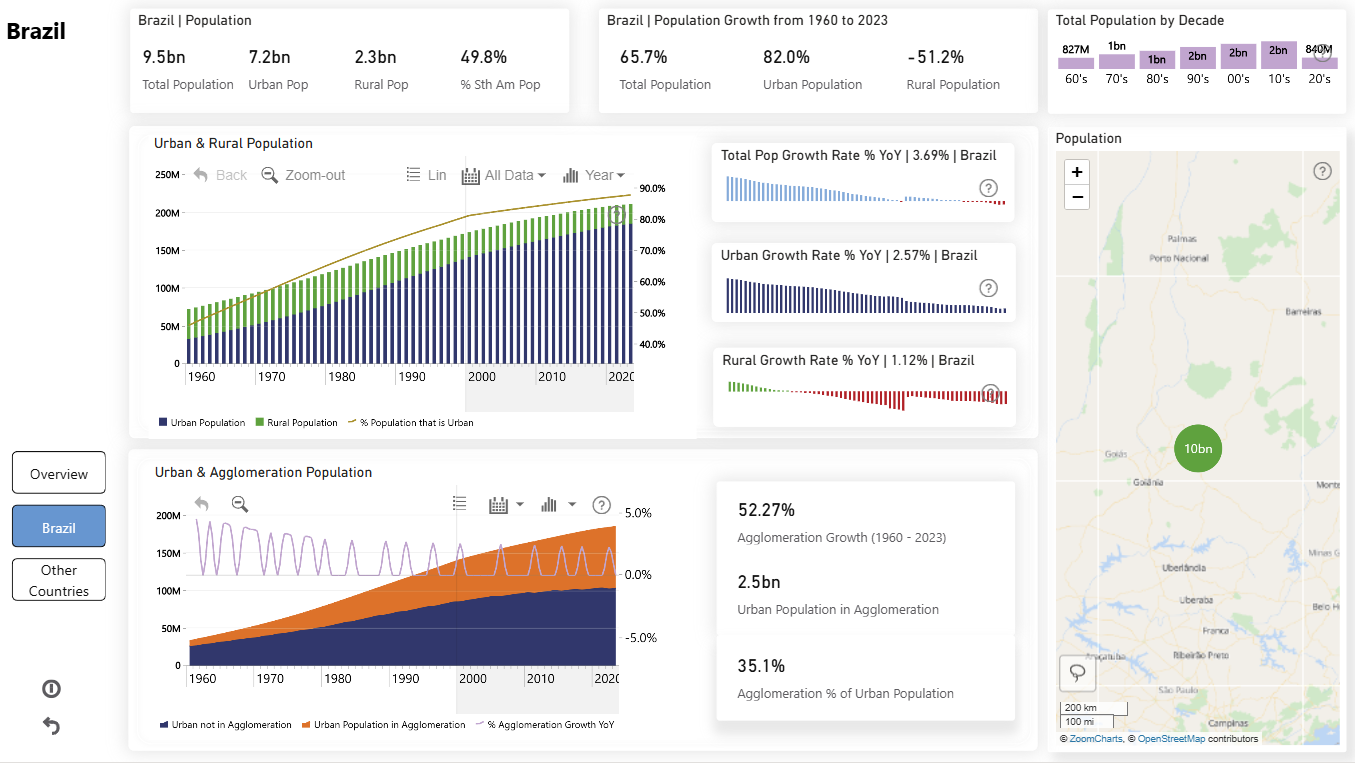Image resolution: width=1355 pixels, height=763 pixels.
Task: Activate the lasso selection tool on map
Action: (x=1077, y=673)
